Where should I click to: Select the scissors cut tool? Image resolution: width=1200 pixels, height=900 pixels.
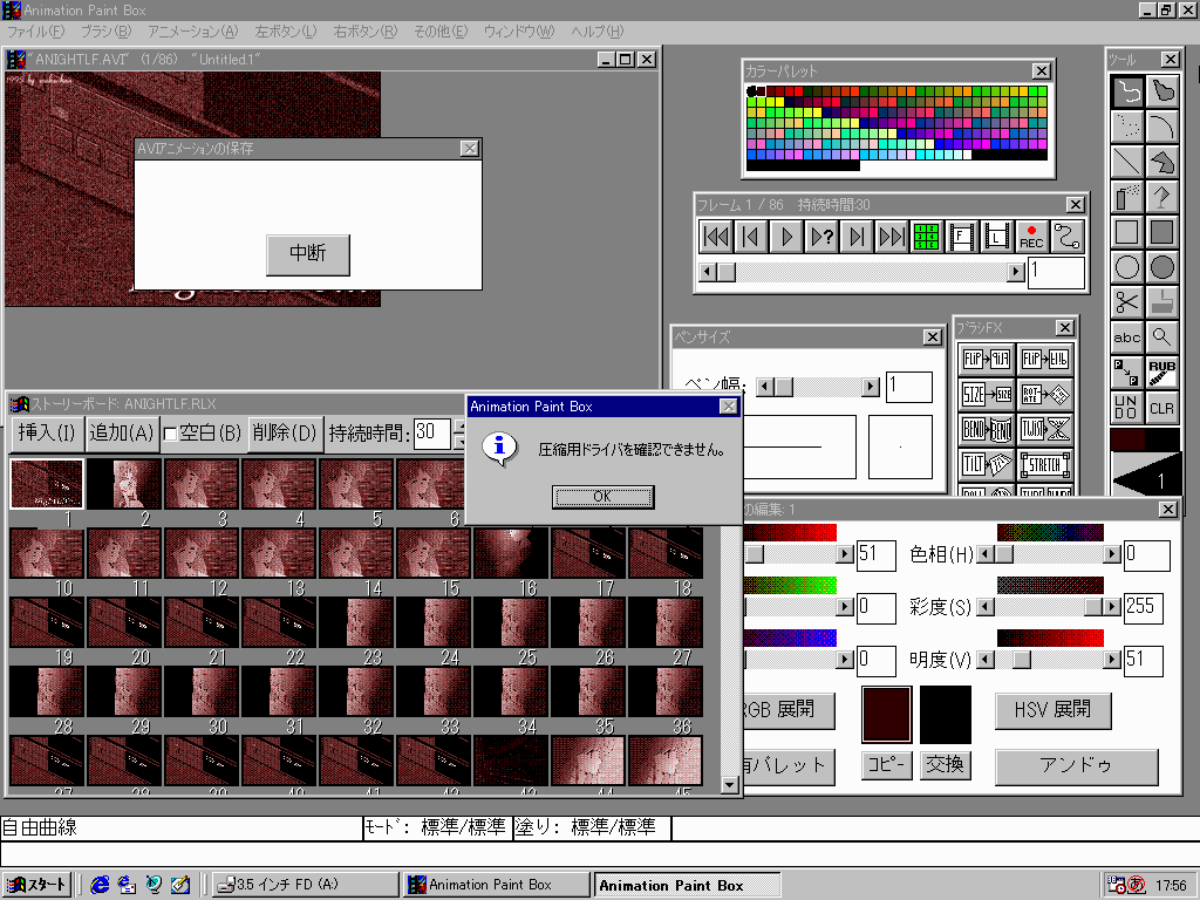click(x=1126, y=301)
